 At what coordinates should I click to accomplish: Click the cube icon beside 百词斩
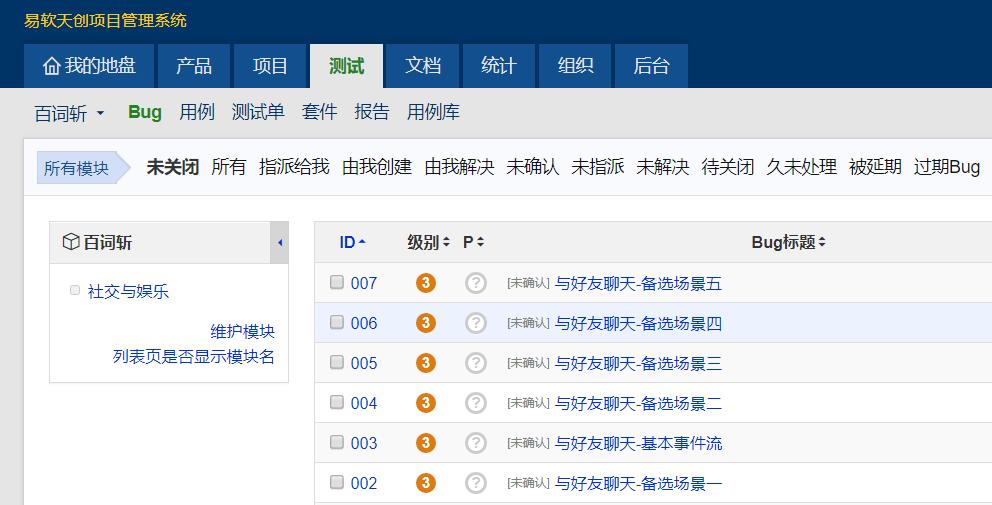coord(71,242)
